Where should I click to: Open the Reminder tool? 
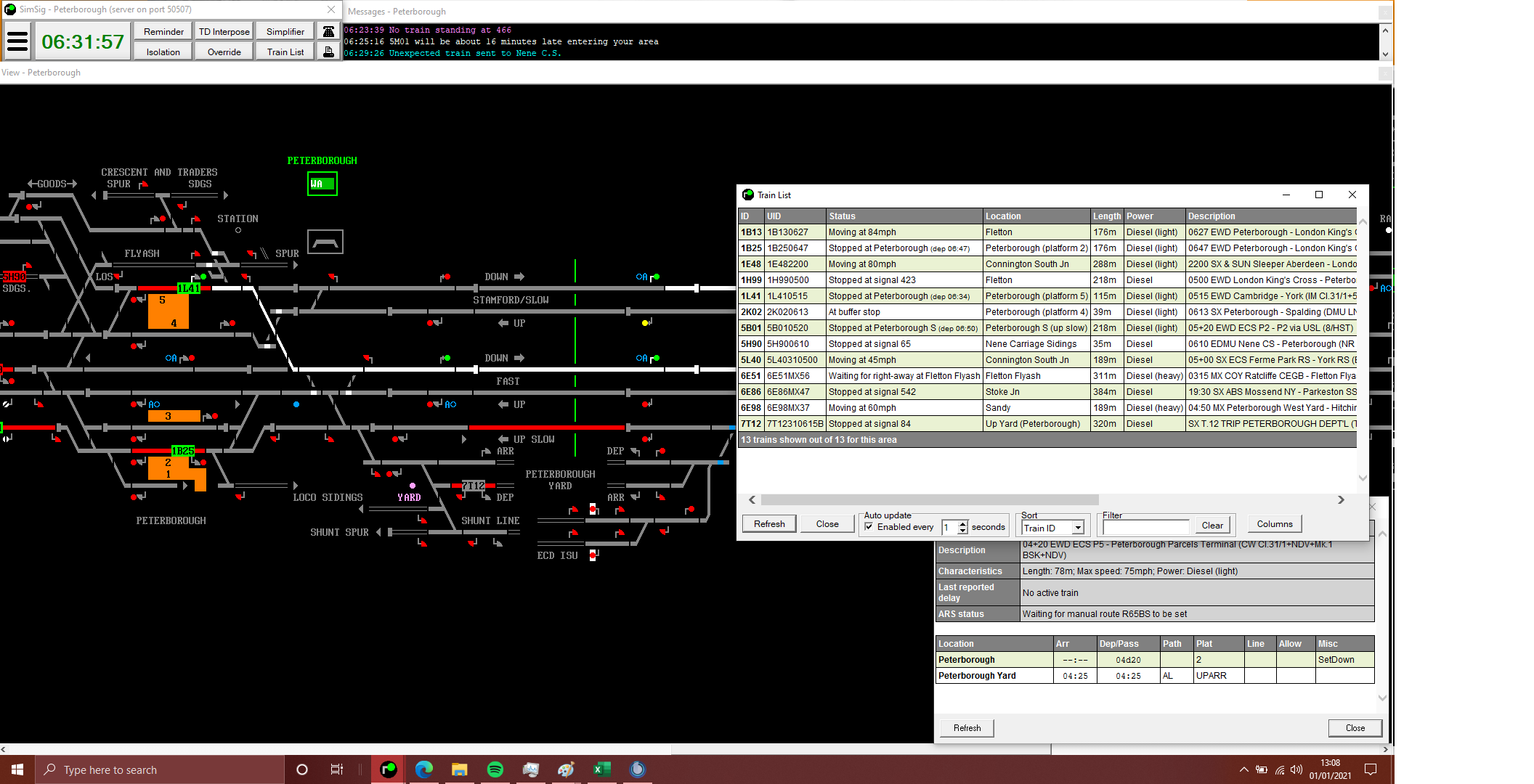pos(163,31)
